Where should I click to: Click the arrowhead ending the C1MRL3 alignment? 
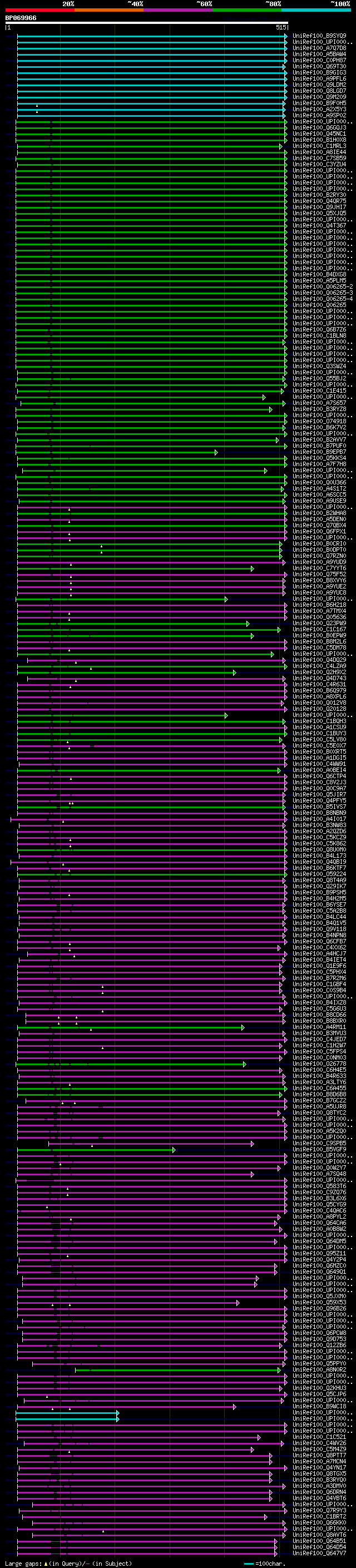click(281, 146)
